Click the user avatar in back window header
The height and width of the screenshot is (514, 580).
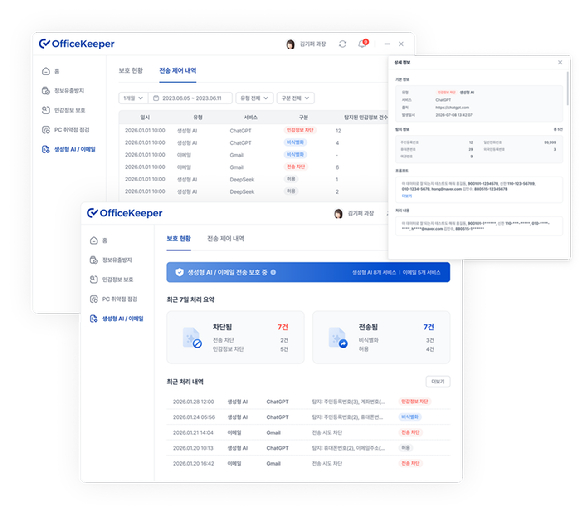coord(290,44)
